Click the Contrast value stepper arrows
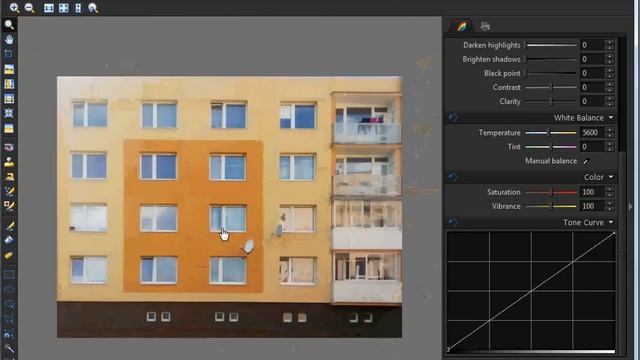The width and height of the screenshot is (640, 360). [x=610, y=87]
